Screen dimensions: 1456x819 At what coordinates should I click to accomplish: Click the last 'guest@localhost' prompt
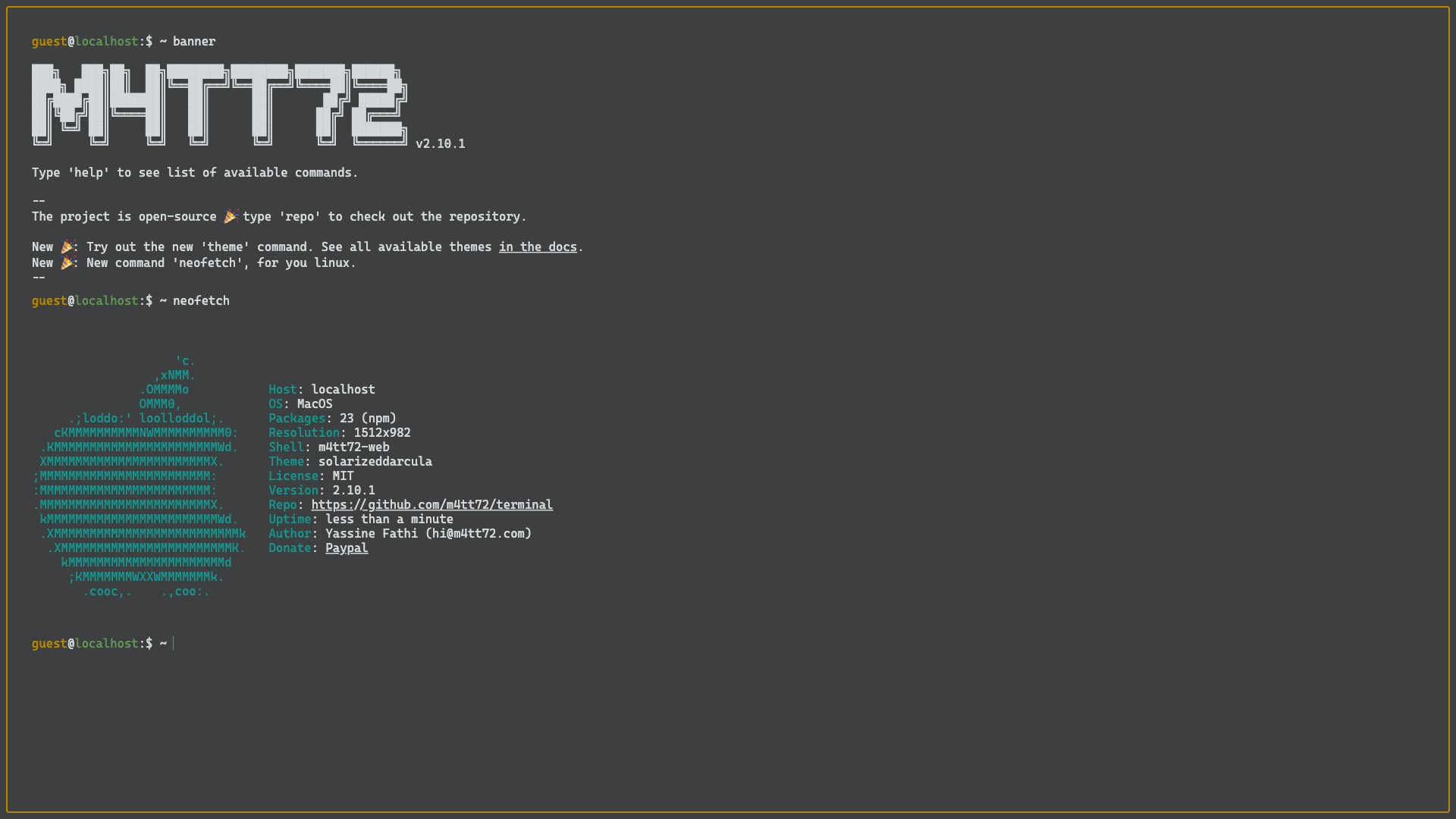(85, 644)
